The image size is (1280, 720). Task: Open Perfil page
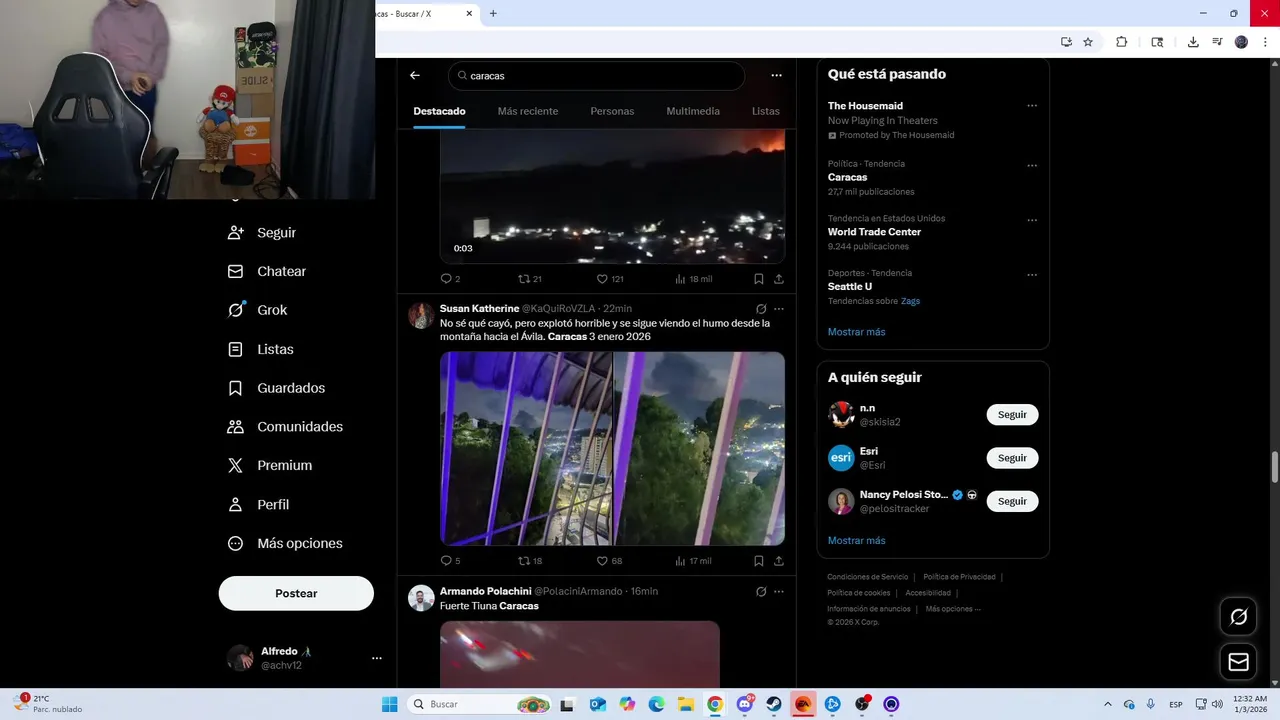click(260, 504)
